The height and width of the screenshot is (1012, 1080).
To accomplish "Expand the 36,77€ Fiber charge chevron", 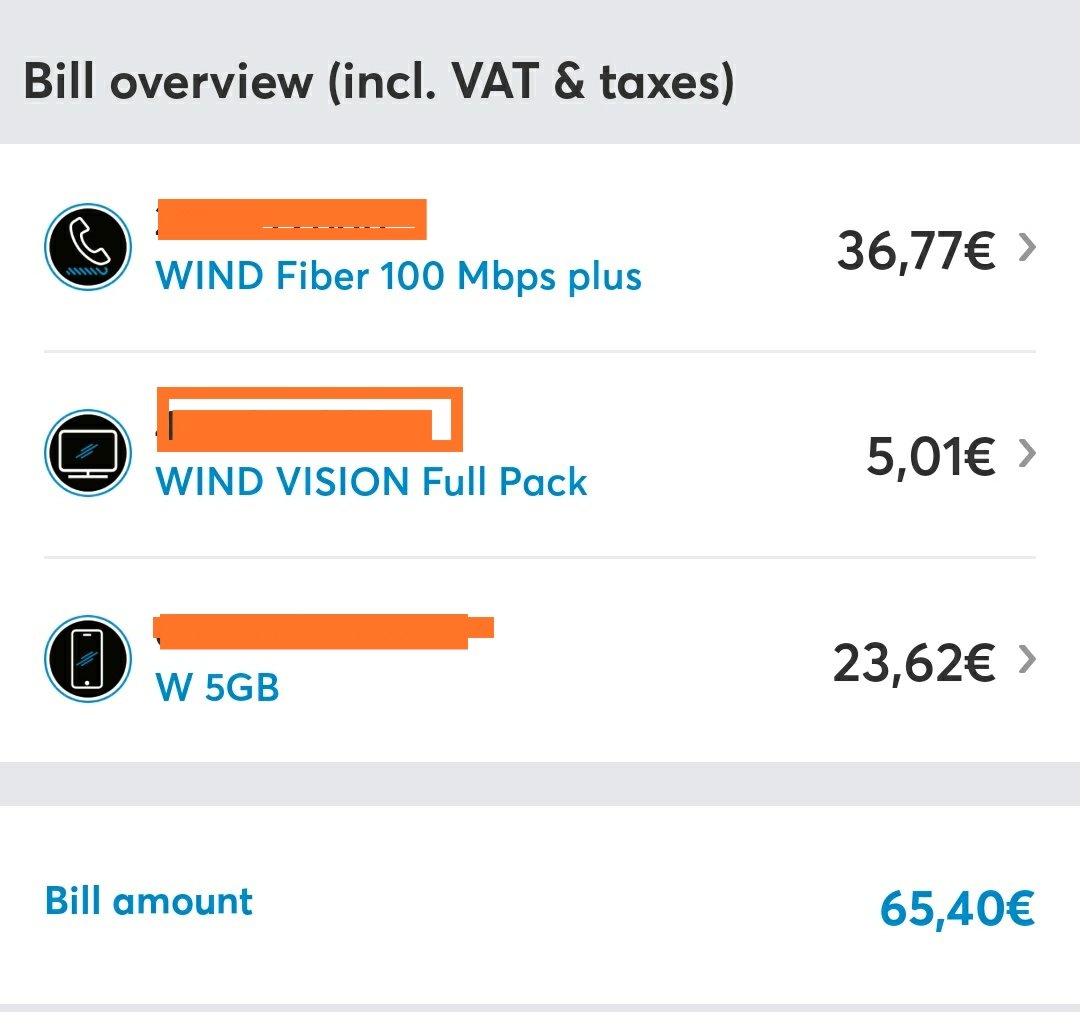I will pos(1027,247).
